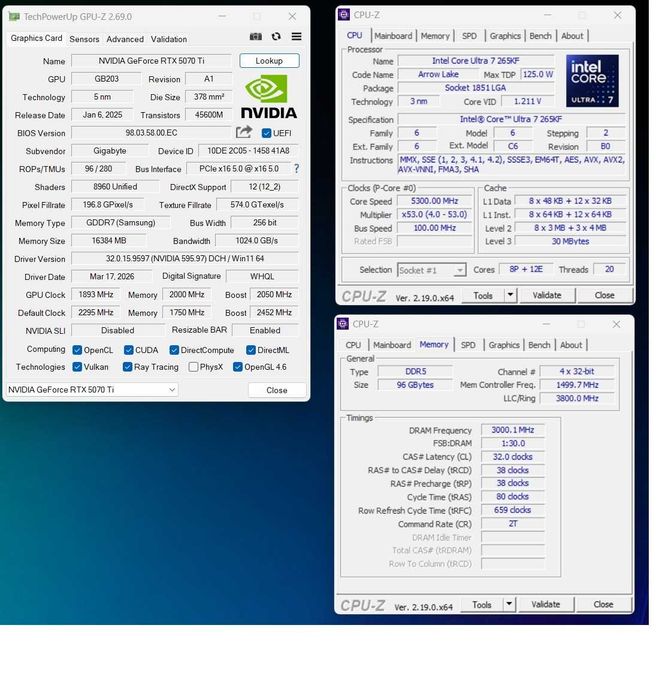The image size is (659, 700).
Task: Open Bench tab in top CPU-Z window
Action: click(540, 36)
